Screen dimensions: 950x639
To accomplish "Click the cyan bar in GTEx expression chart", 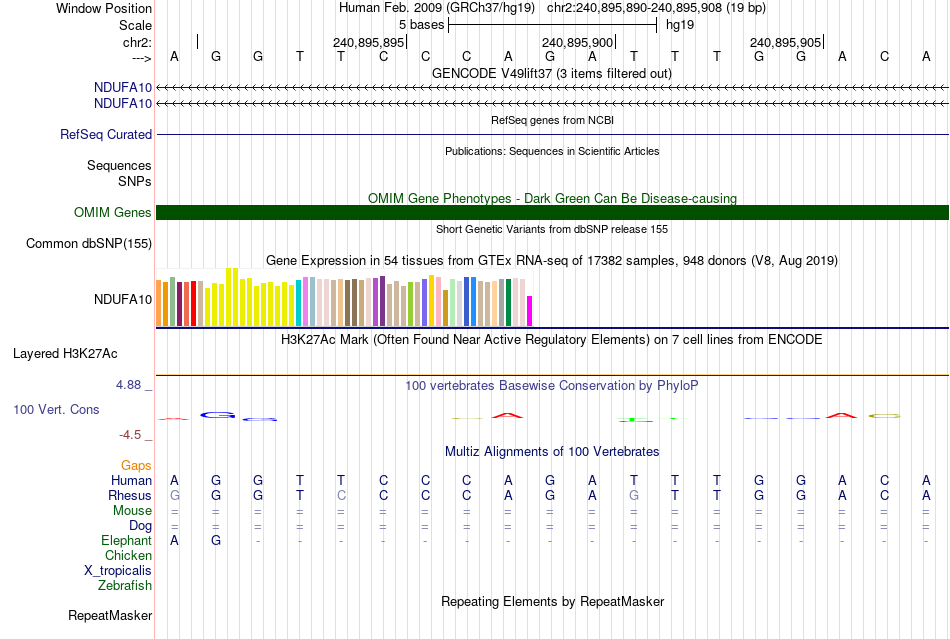I will coord(299,303).
